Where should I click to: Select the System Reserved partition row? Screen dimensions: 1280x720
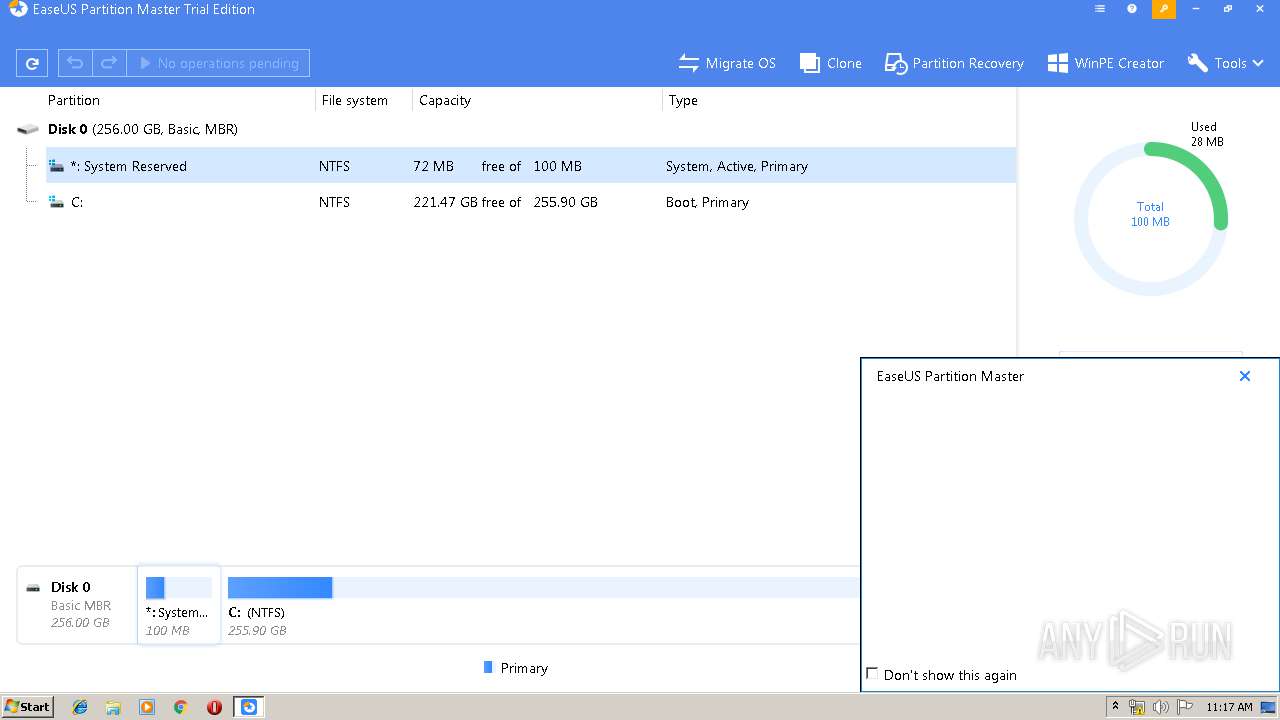pos(531,166)
